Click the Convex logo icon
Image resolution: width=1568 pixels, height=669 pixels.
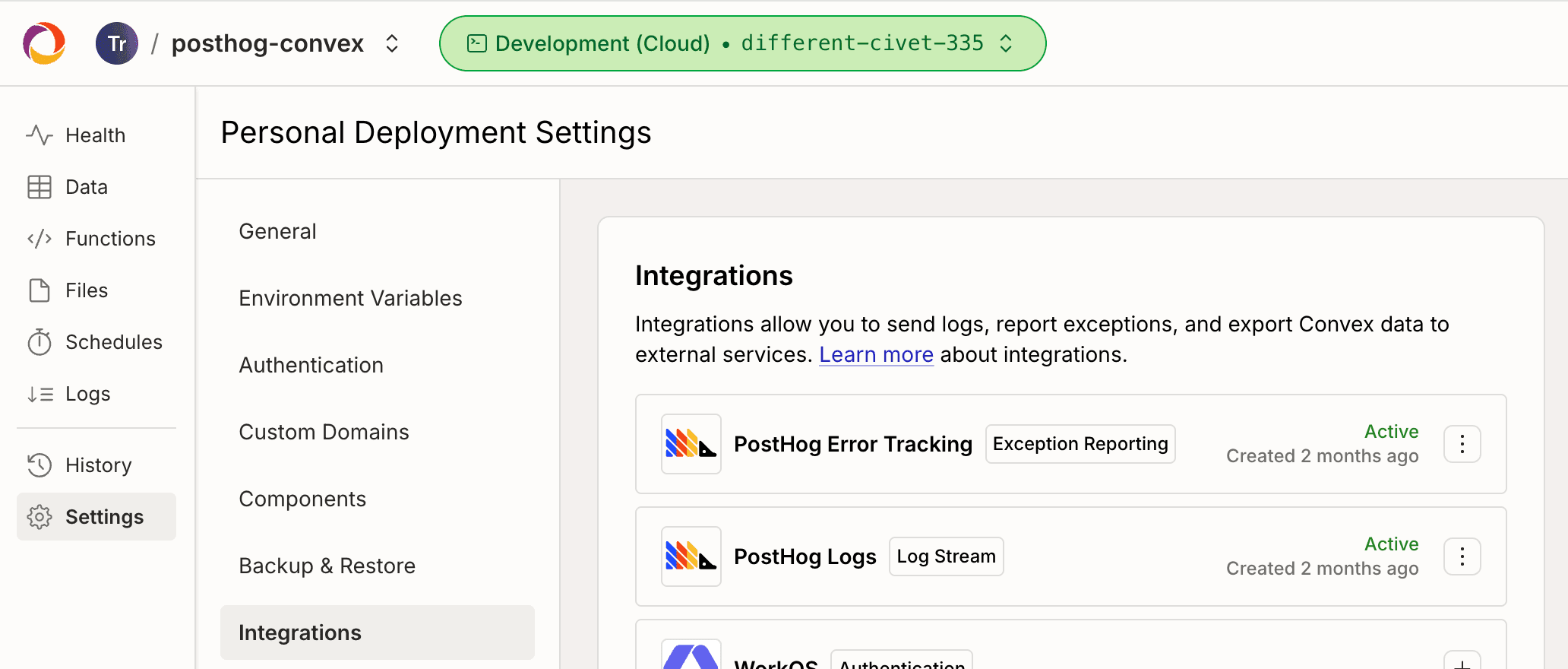(x=44, y=43)
